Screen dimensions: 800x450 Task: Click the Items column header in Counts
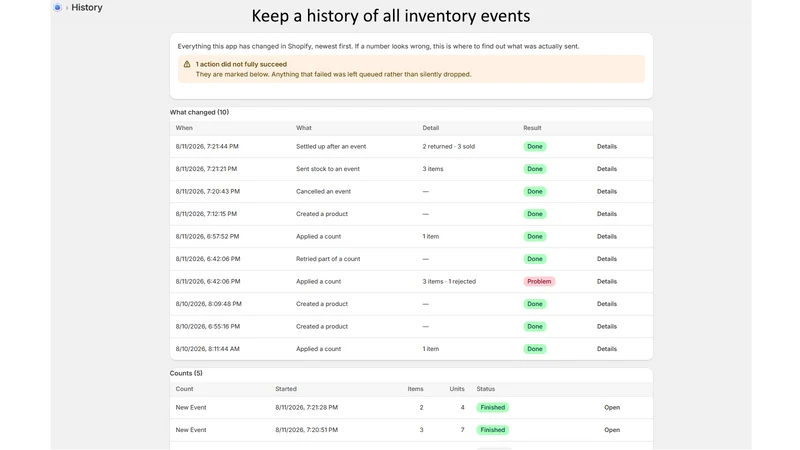[x=415, y=389]
